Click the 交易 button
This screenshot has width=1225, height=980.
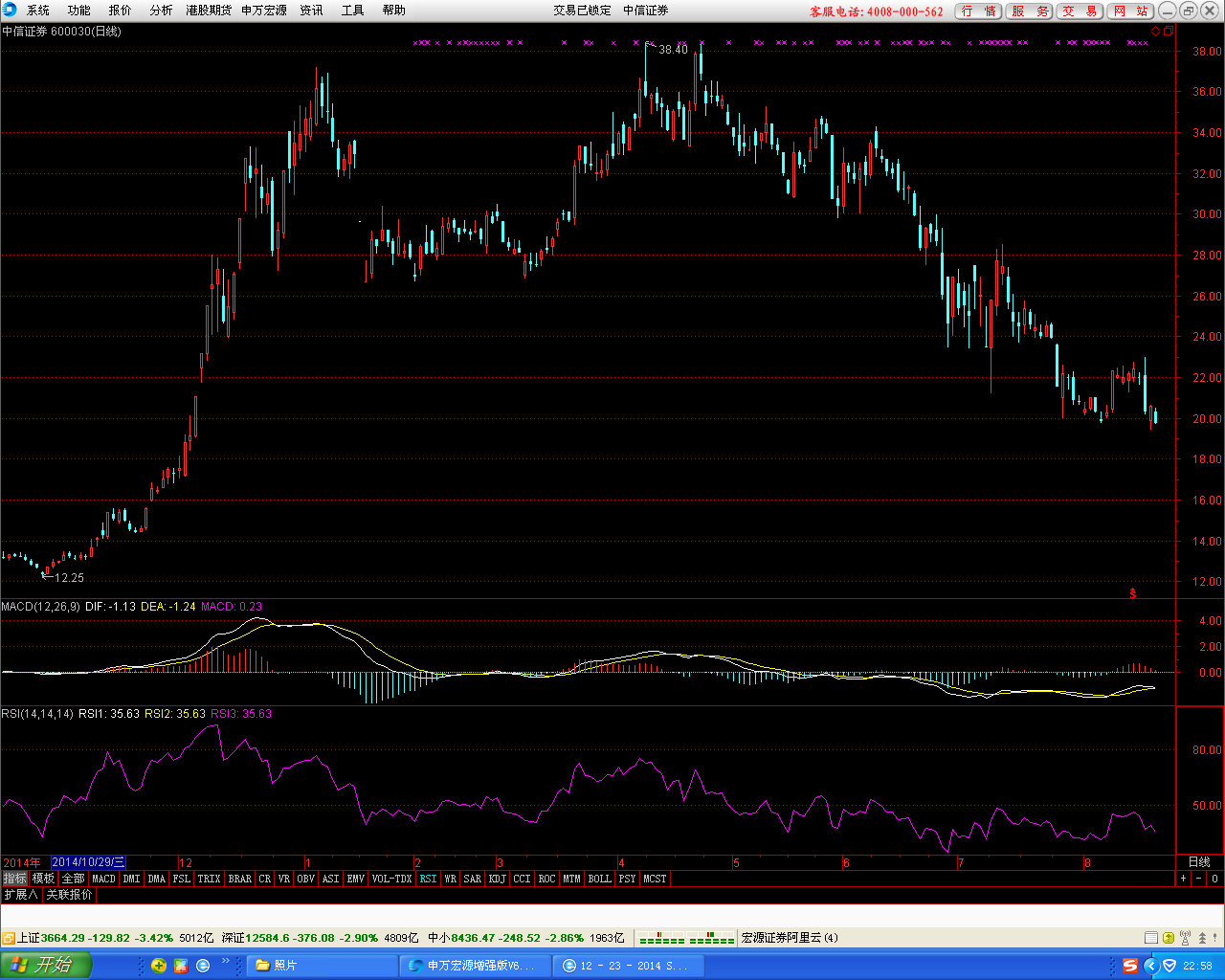click(x=1080, y=11)
